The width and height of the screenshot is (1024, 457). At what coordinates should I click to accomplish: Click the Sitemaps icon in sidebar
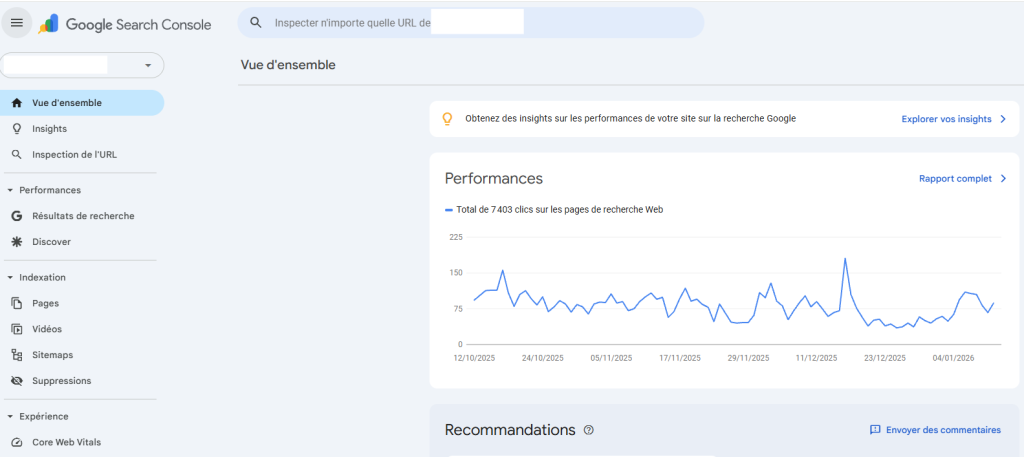click(16, 355)
